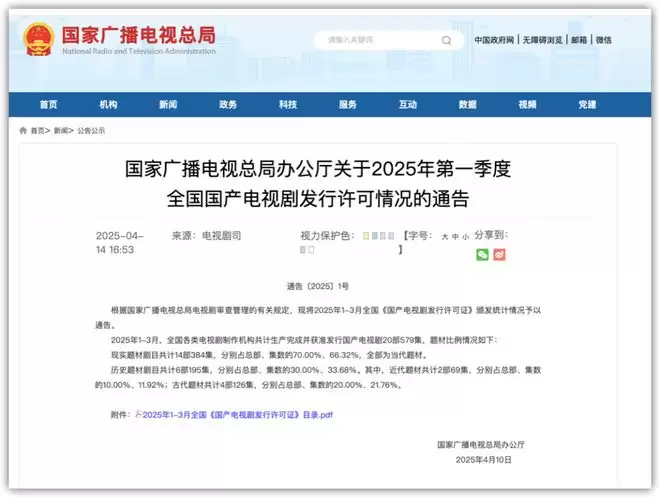Click the magnifier search icon
Screen dimensions: 660x497
coord(446,41)
